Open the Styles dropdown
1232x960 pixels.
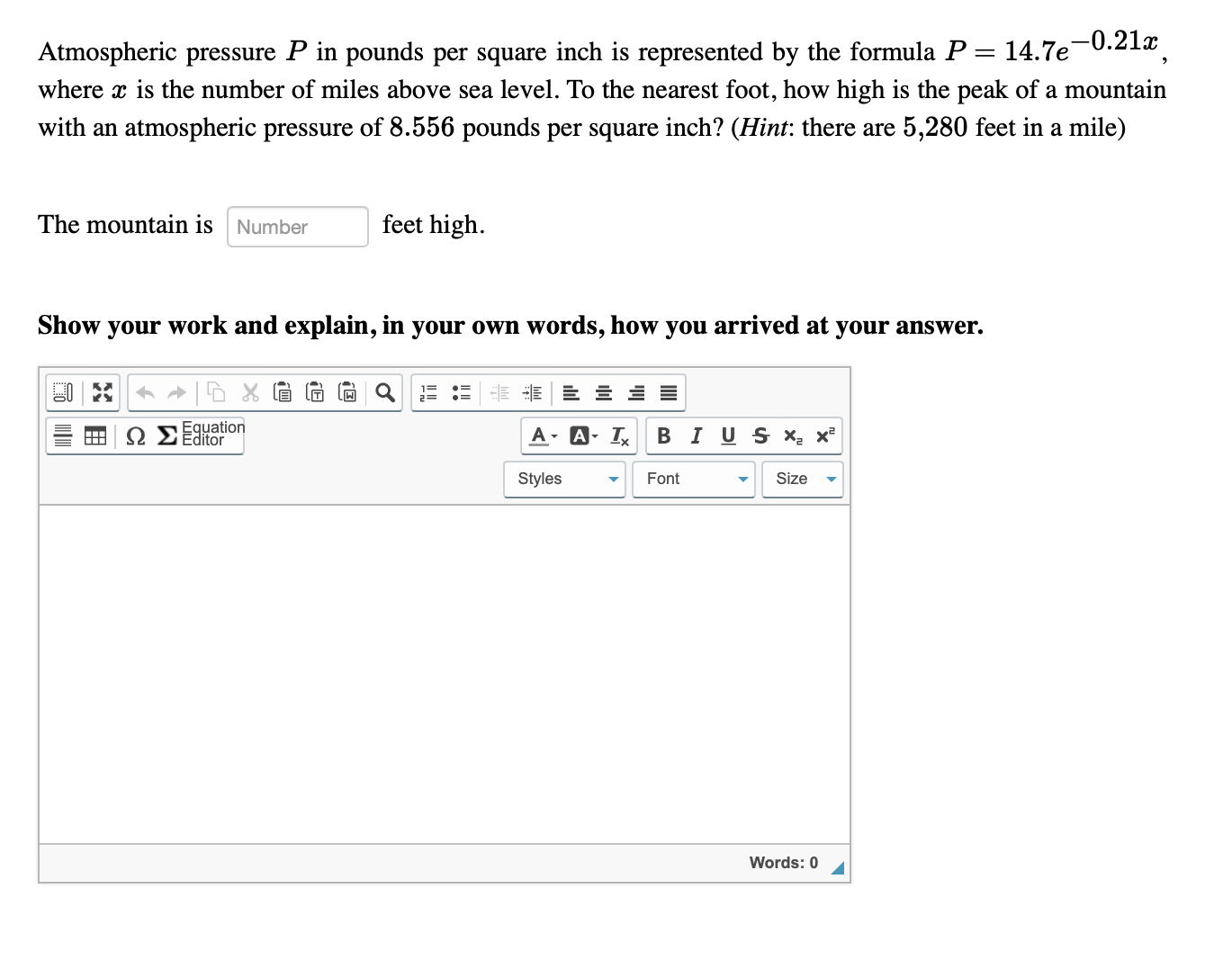coord(564,479)
